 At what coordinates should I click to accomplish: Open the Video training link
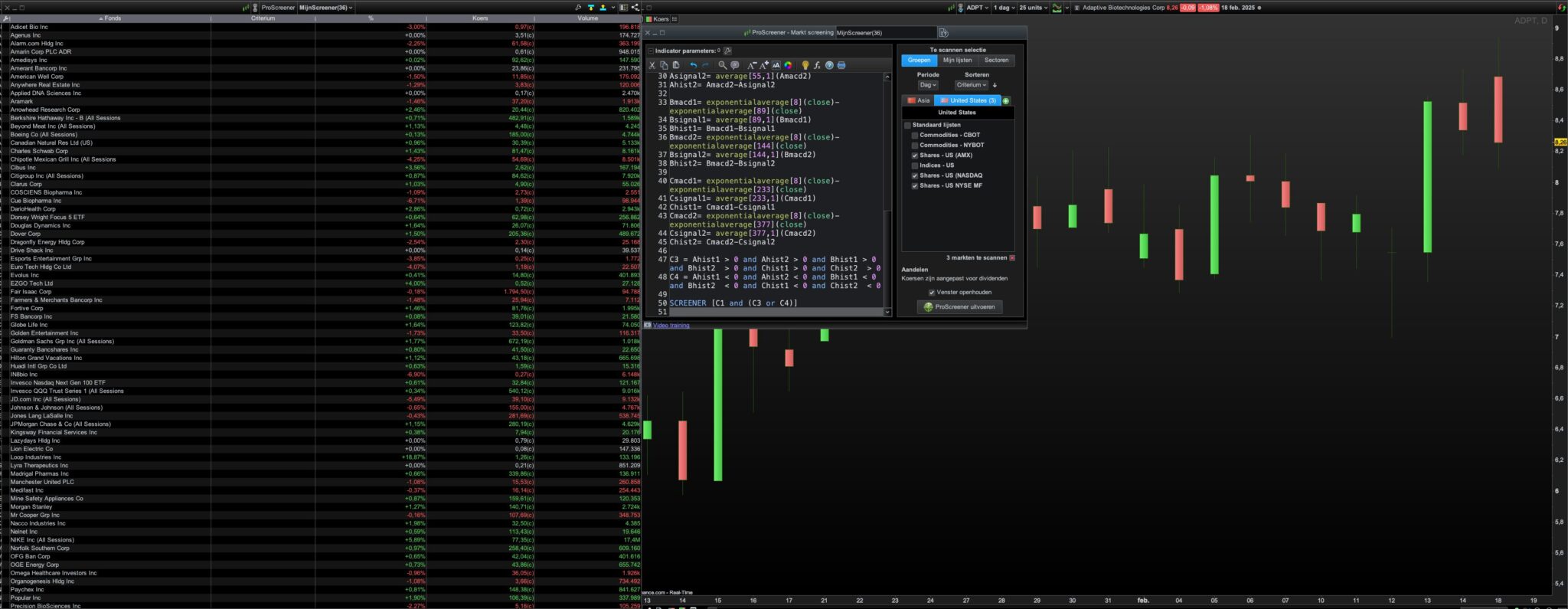(x=671, y=326)
